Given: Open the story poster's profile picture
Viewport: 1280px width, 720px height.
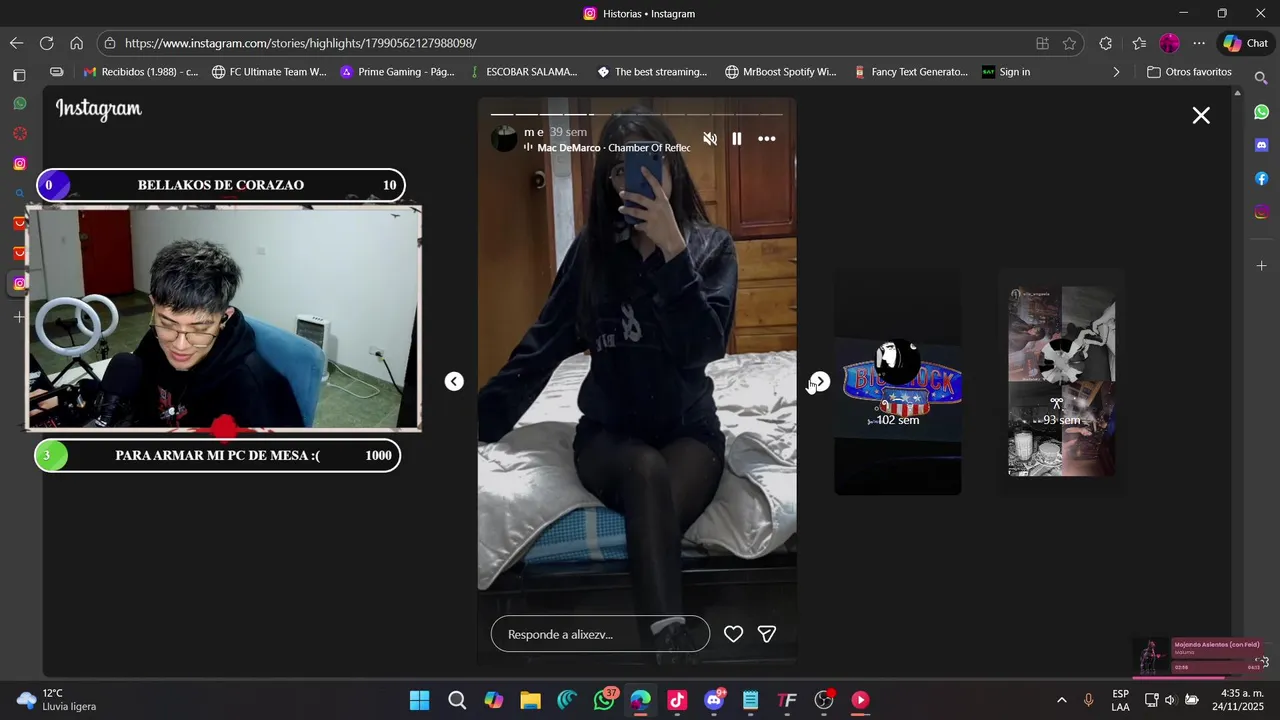Looking at the screenshot, I should point(504,139).
